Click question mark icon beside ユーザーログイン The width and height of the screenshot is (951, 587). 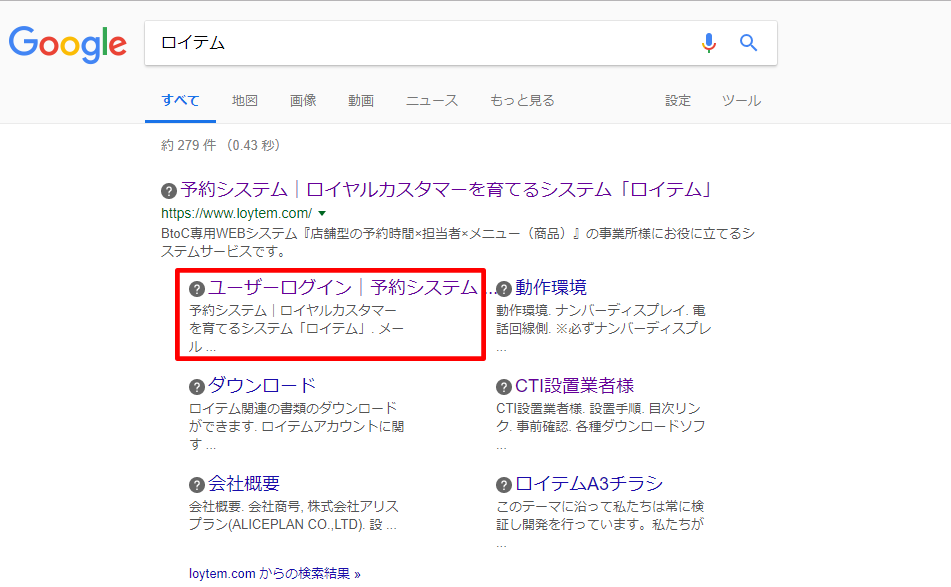[197, 289]
